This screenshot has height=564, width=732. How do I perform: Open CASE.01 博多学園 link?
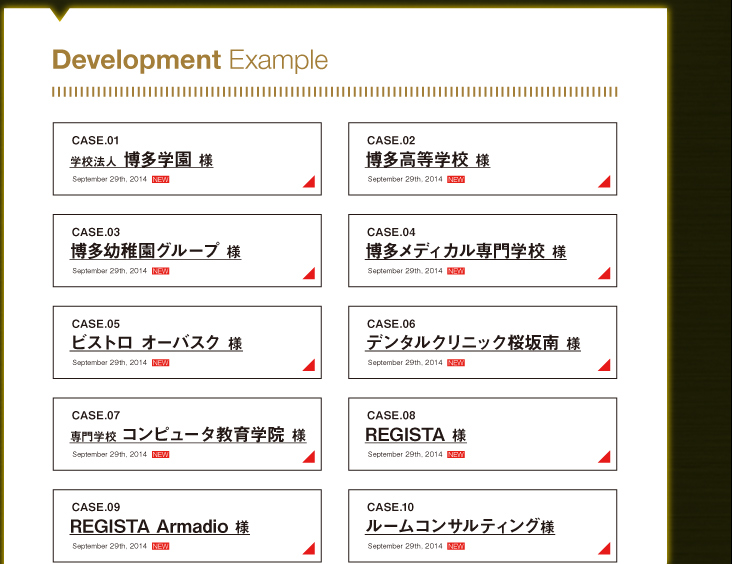pos(142,160)
